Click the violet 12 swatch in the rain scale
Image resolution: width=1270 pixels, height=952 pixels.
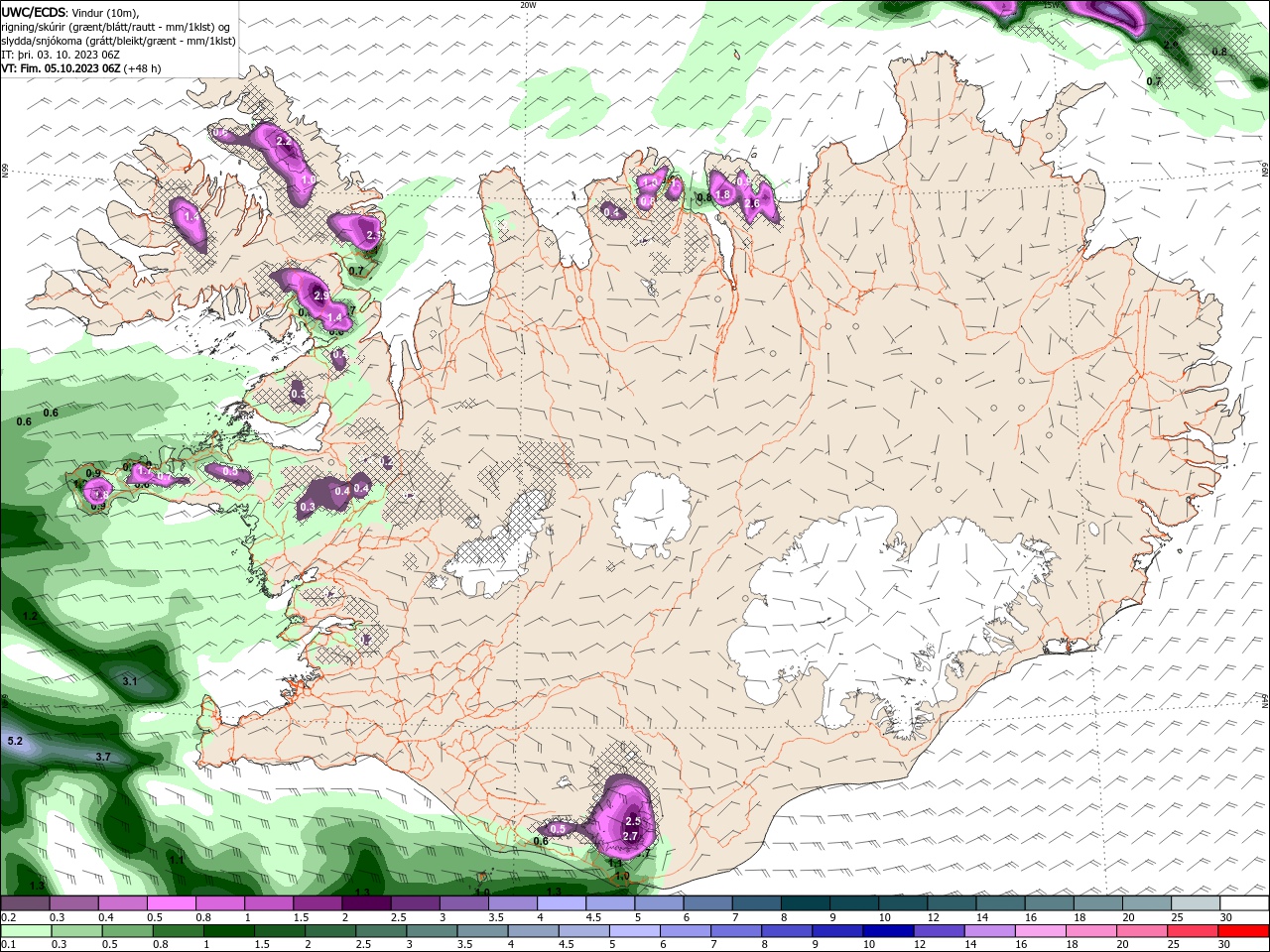(940, 930)
